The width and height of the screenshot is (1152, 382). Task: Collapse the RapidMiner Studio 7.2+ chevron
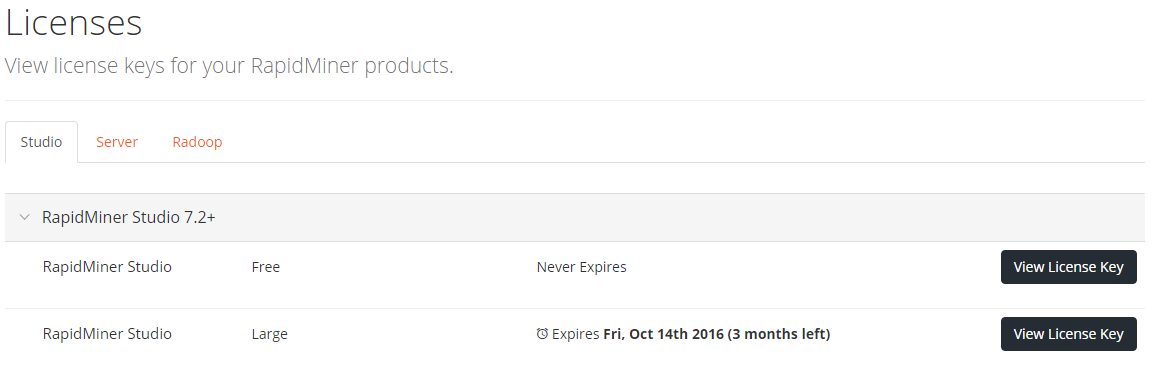[24, 217]
